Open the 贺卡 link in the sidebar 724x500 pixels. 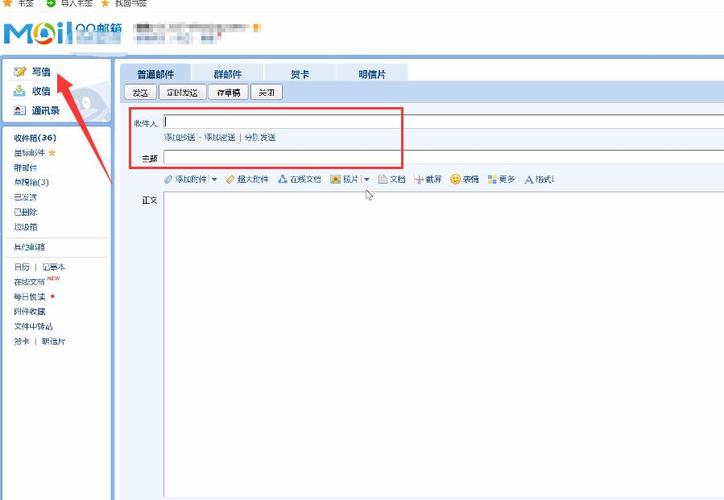click(21, 341)
